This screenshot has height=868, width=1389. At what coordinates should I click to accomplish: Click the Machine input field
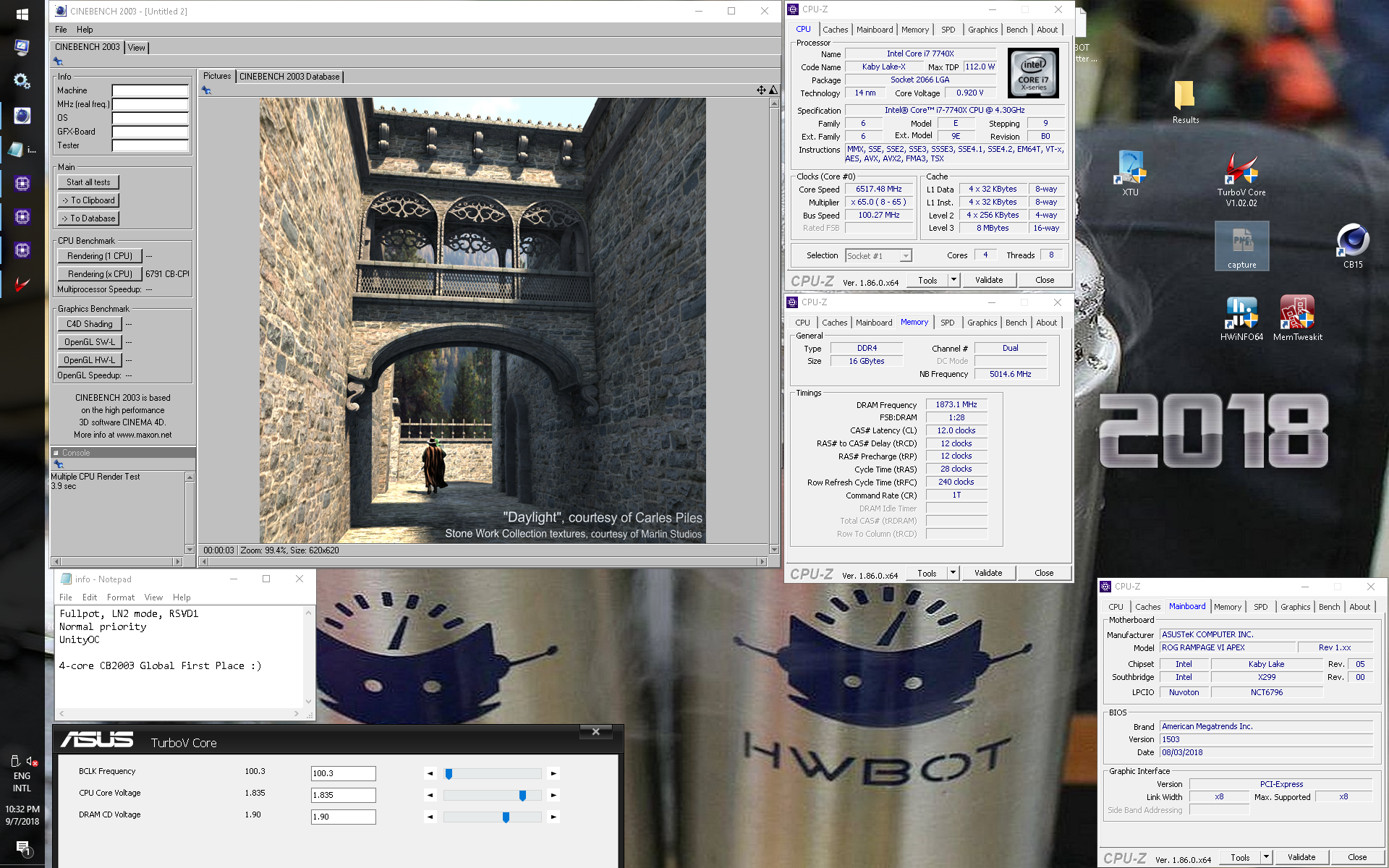click(x=150, y=91)
